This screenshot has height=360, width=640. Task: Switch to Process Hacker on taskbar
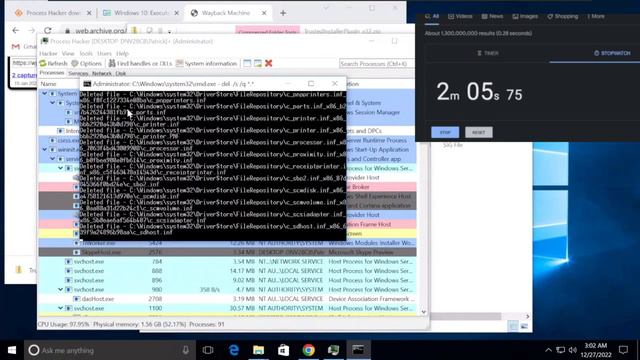click(333, 350)
